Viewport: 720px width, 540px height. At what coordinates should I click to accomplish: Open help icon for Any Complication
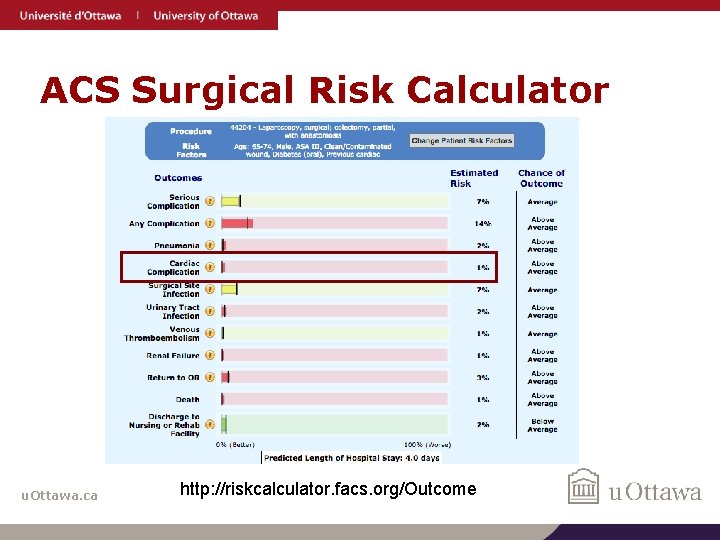(x=210, y=223)
